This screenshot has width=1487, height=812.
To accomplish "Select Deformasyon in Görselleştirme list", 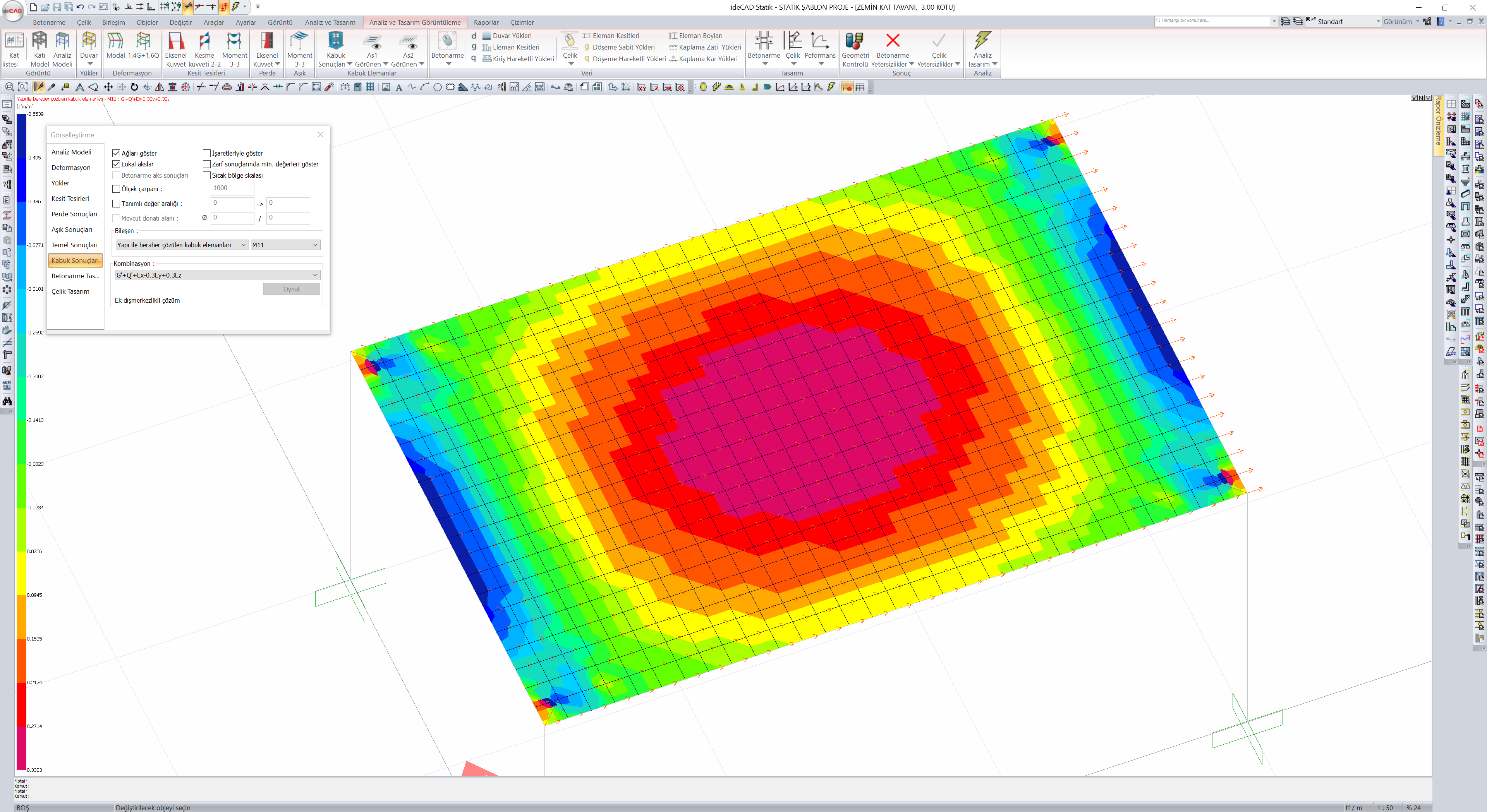I will coord(71,167).
